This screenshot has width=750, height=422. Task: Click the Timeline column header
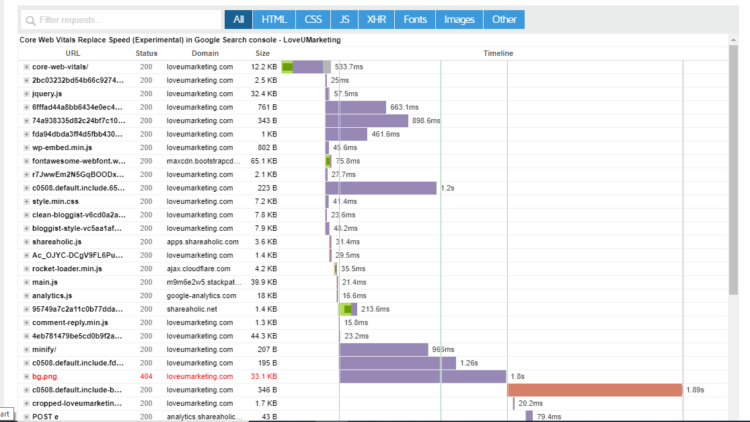[x=498, y=54]
